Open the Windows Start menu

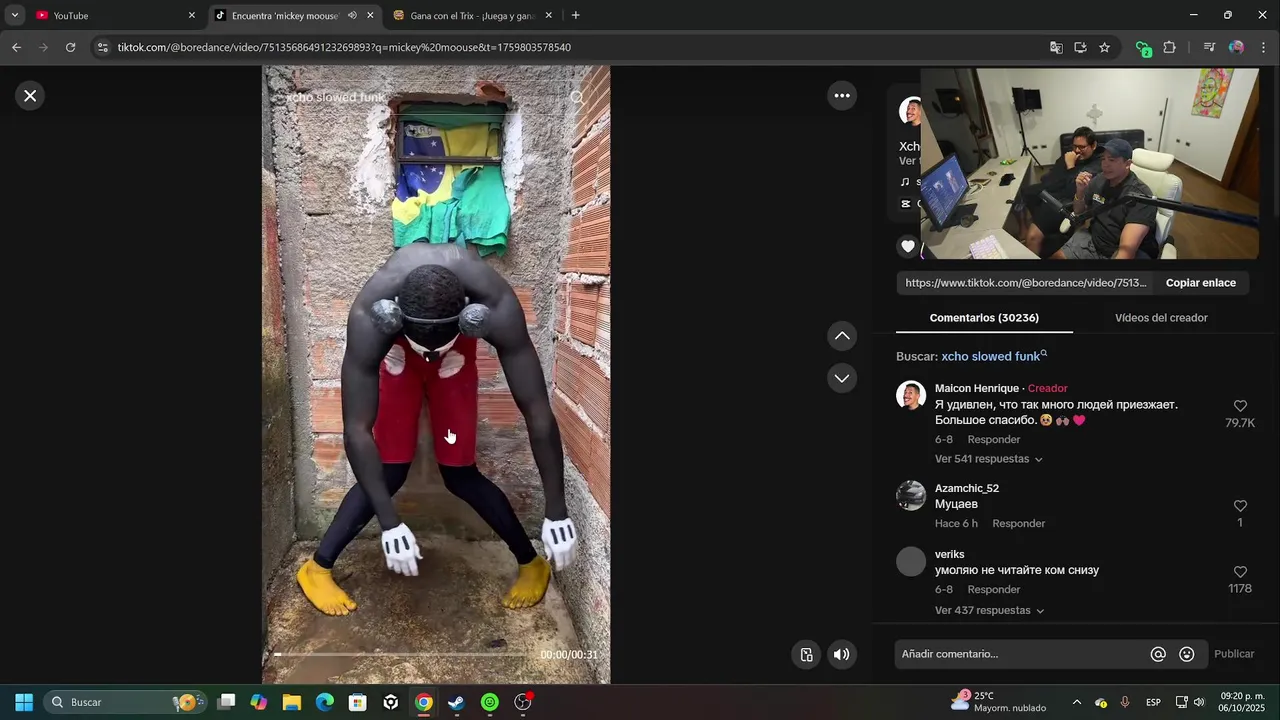tap(24, 702)
